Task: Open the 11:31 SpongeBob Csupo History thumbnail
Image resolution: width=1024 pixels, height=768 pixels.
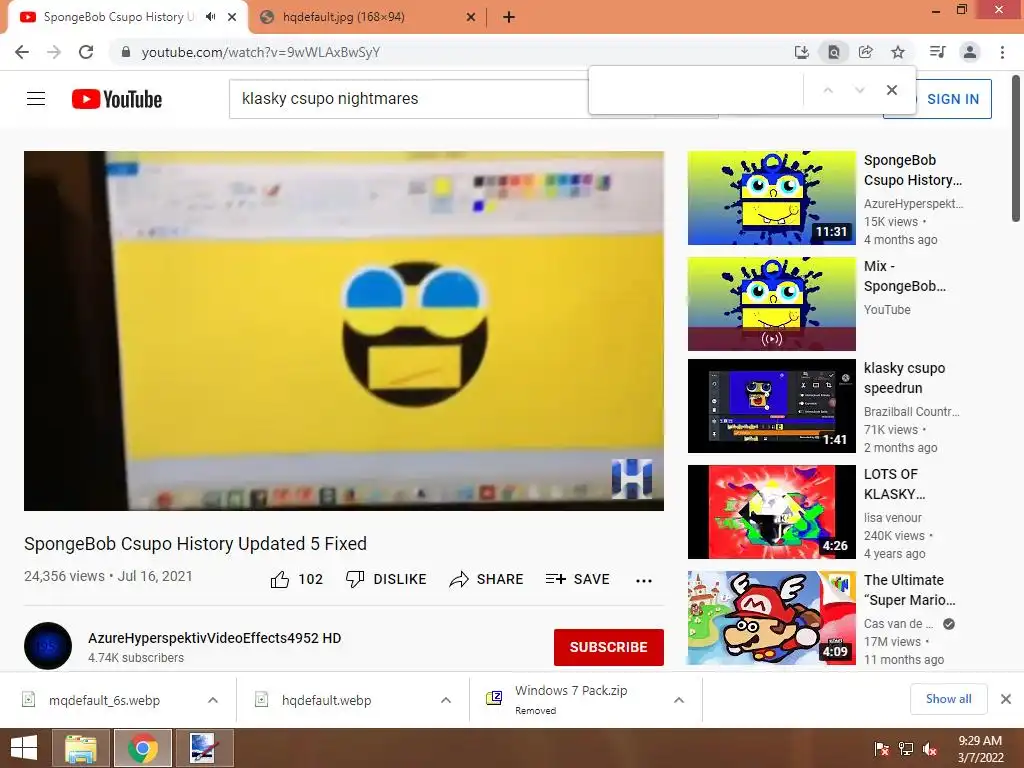Action: coord(771,198)
